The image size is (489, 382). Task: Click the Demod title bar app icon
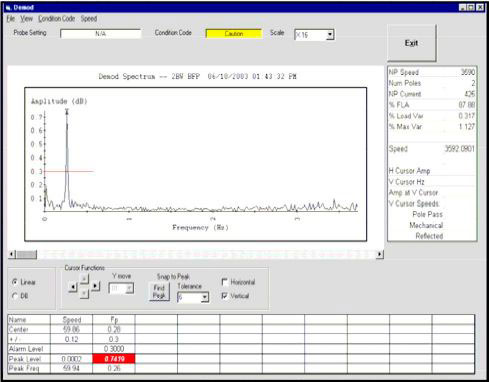pos(8,7)
